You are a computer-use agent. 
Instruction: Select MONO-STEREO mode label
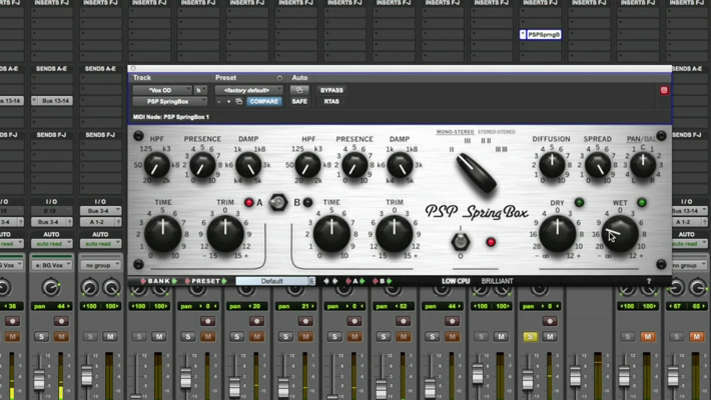[455, 132]
